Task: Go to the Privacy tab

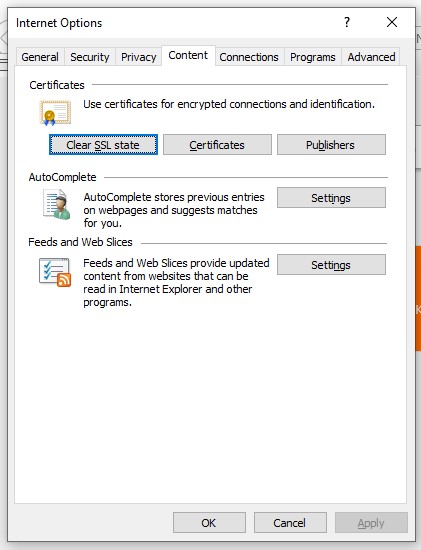Action: click(x=139, y=57)
